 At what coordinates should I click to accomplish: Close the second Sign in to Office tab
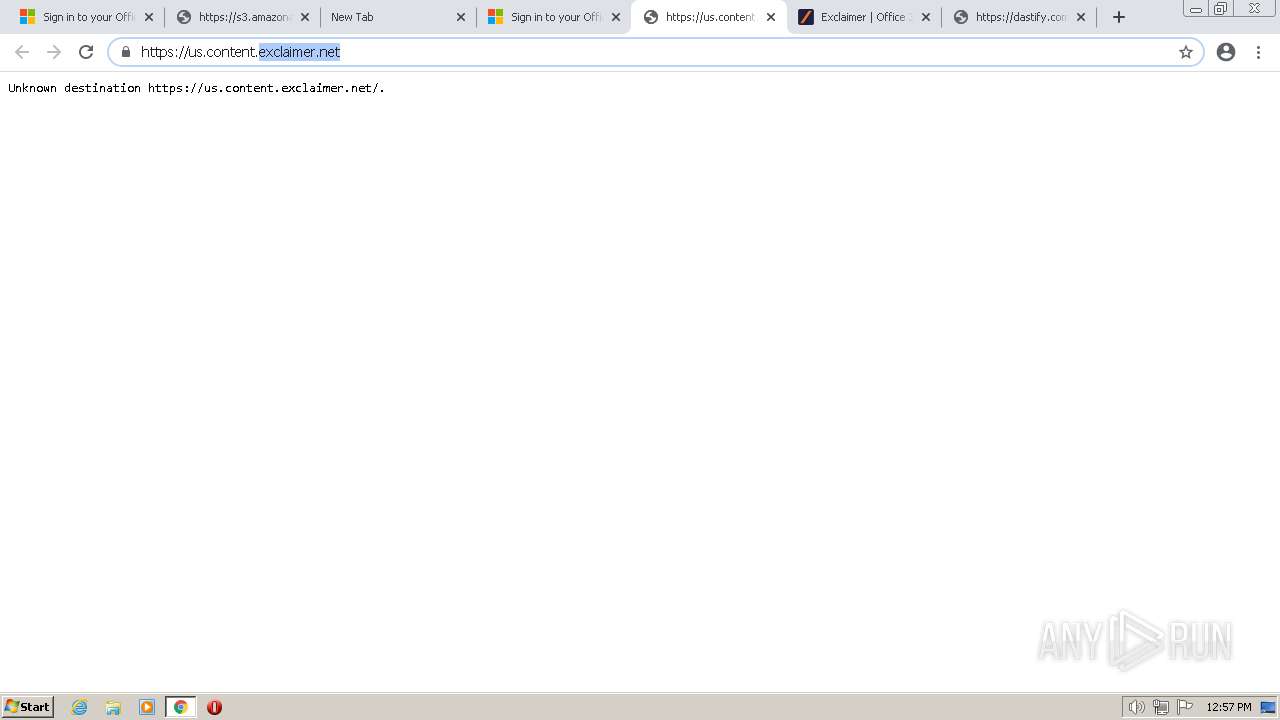click(617, 17)
